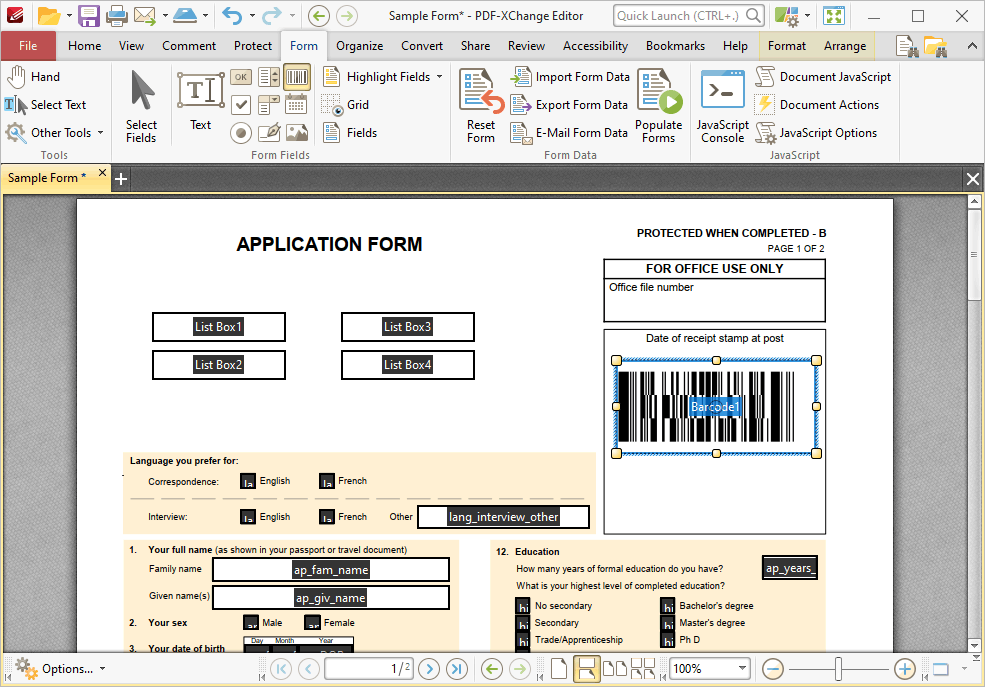This screenshot has height=687, width=985.
Task: Open the JavaScript Console
Action: 723,105
